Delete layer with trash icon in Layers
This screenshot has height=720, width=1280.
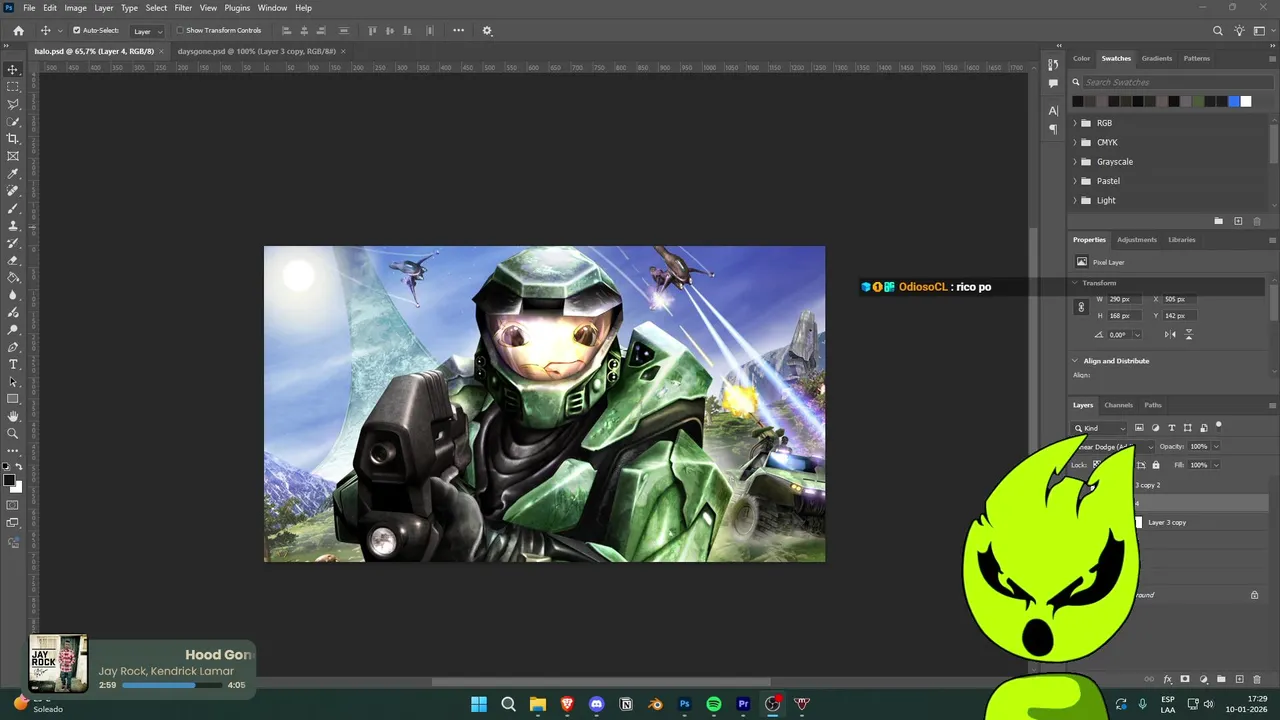tap(1257, 679)
